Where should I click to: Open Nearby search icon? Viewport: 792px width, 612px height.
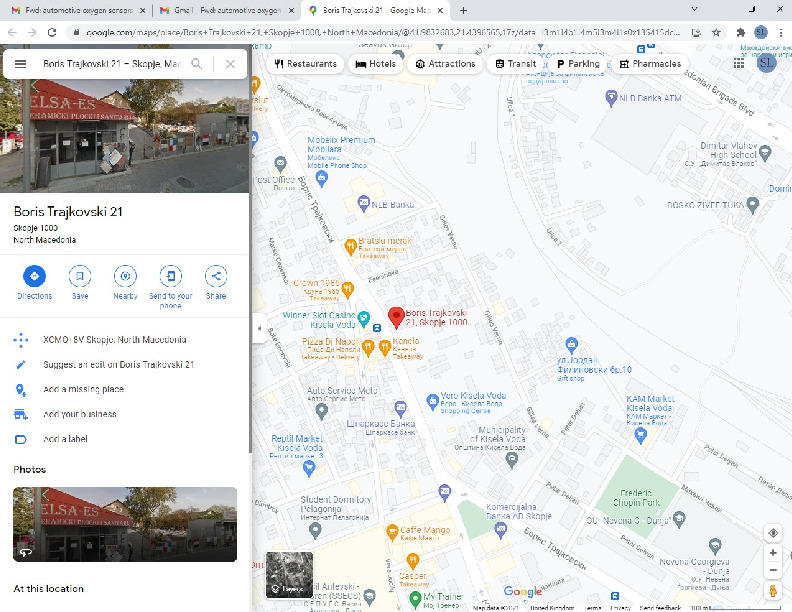(x=125, y=276)
